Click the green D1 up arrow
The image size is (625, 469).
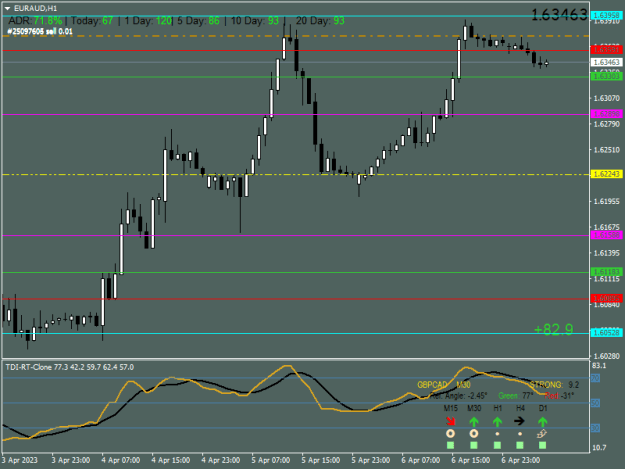[542, 421]
